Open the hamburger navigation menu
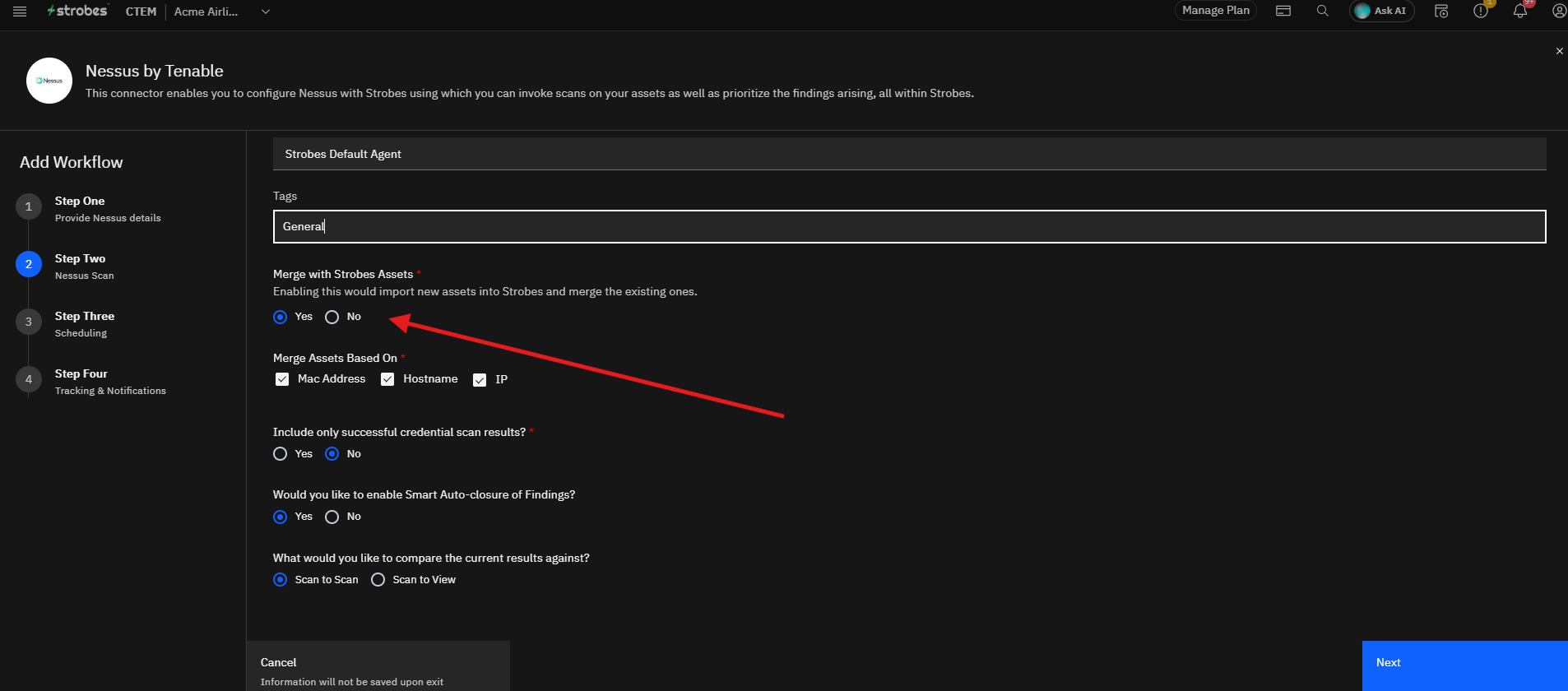Viewport: 1568px width, 691px height. (x=20, y=12)
